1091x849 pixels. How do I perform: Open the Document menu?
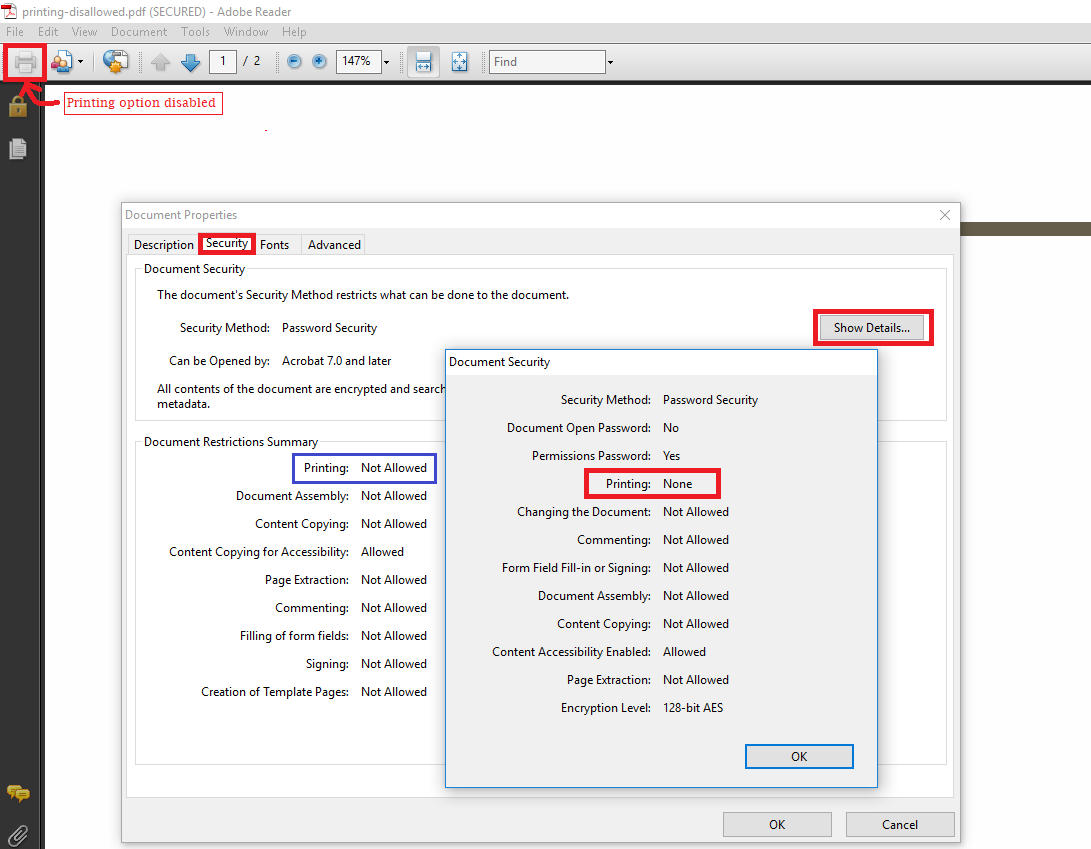click(139, 31)
